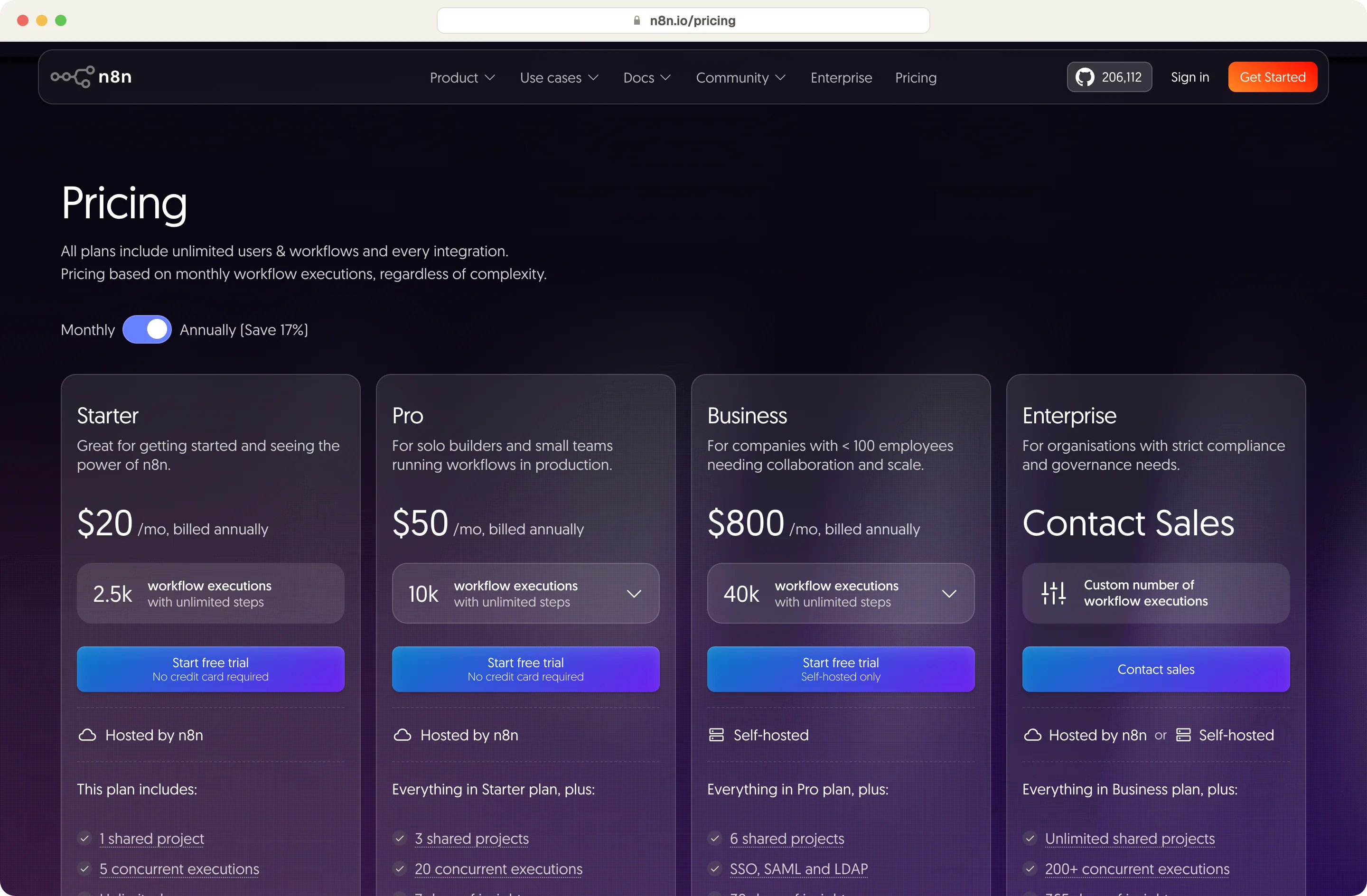Click the server icon beside Business Self-hosted

pos(716,735)
